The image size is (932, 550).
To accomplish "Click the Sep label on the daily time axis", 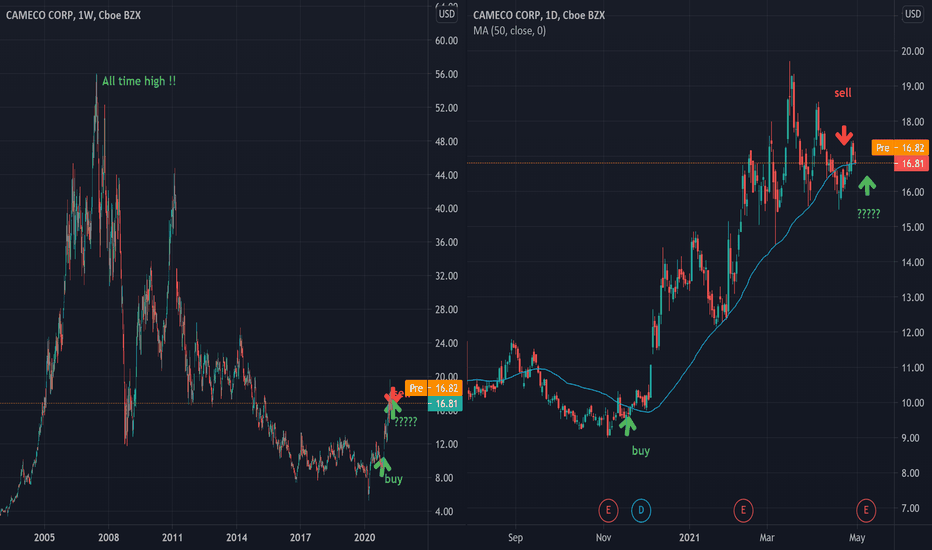I will click(515, 538).
